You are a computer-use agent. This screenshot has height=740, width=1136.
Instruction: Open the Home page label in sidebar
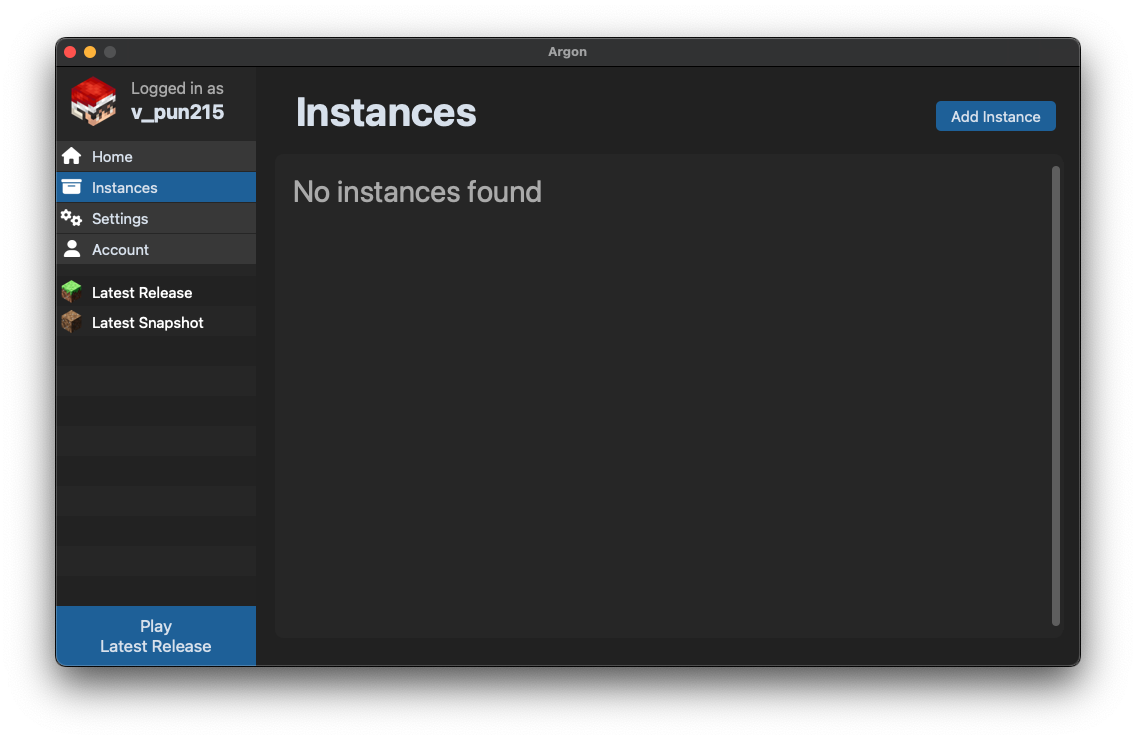click(112, 157)
